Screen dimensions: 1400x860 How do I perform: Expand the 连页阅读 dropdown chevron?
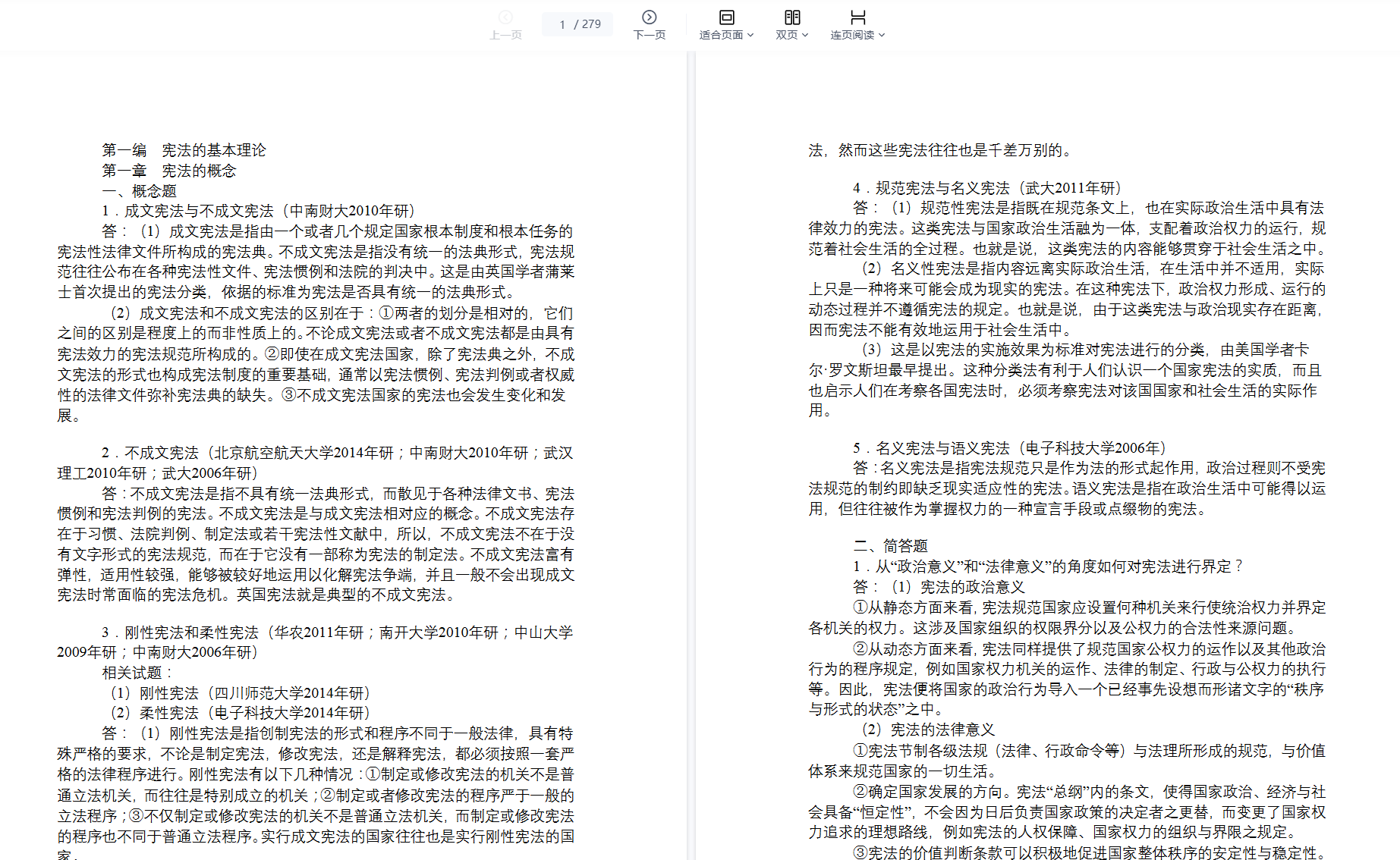click(882, 35)
